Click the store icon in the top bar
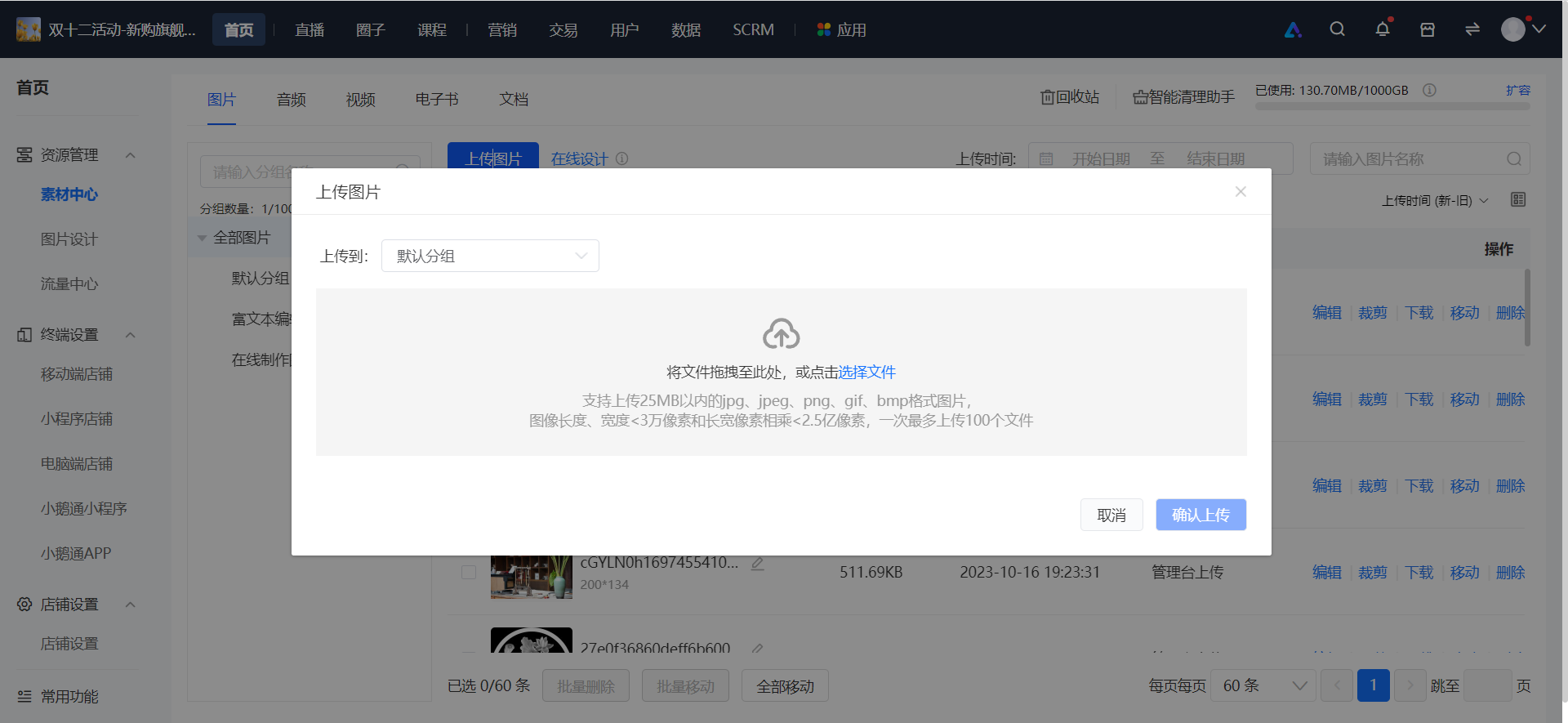Image resolution: width=1568 pixels, height=723 pixels. [1428, 29]
